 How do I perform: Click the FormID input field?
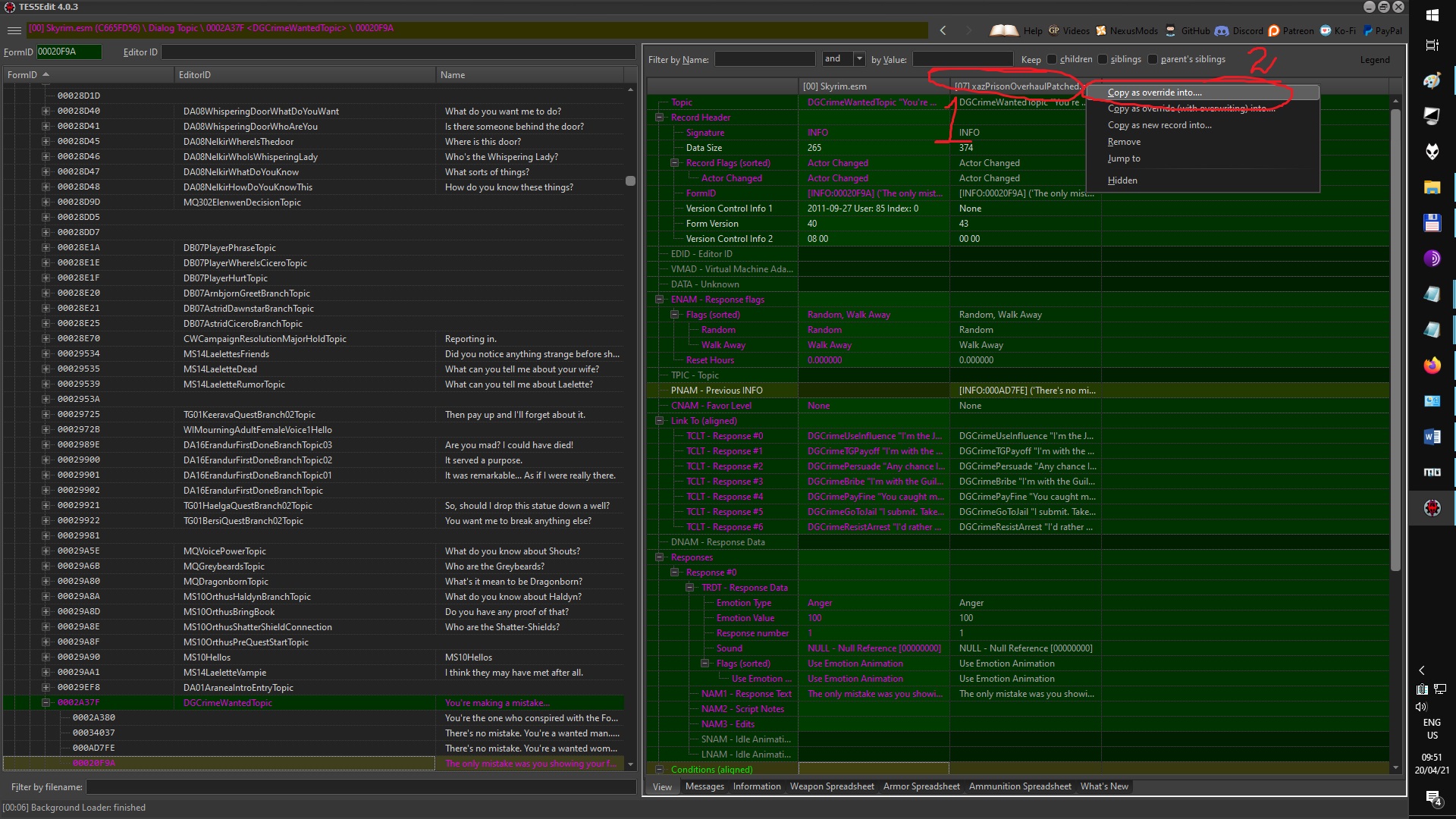[69, 52]
